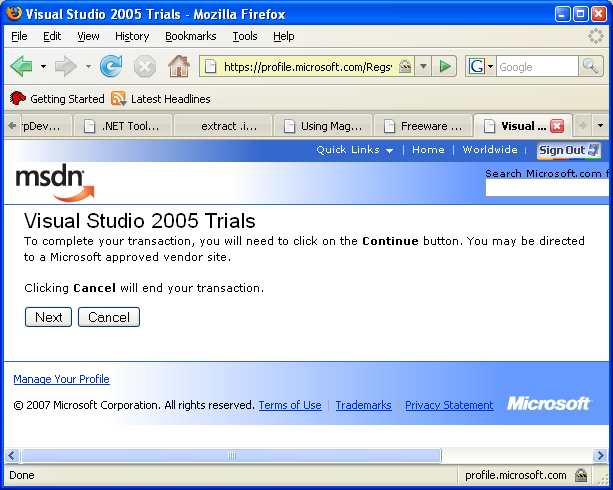Image resolution: width=613 pixels, height=490 pixels.
Task: Click the profile.microsoft.com status bar text
Action: click(515, 476)
